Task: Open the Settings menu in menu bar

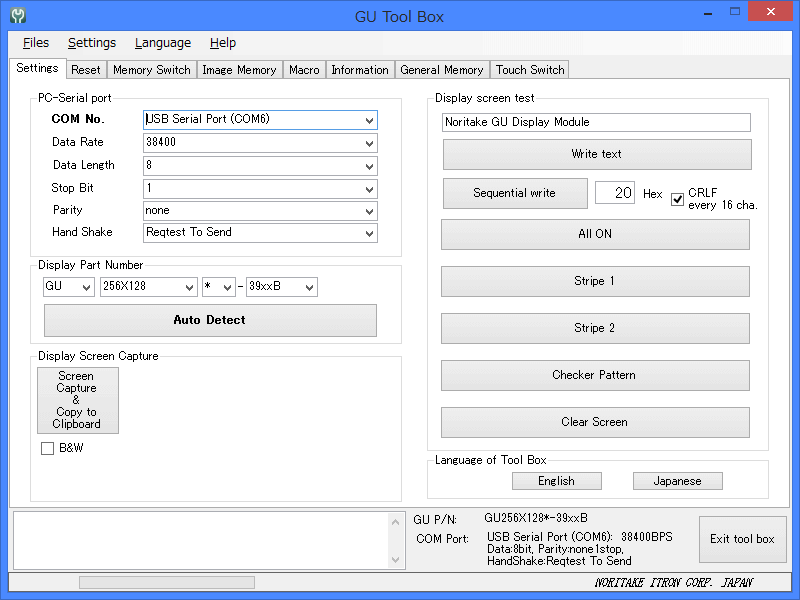Action: [92, 43]
